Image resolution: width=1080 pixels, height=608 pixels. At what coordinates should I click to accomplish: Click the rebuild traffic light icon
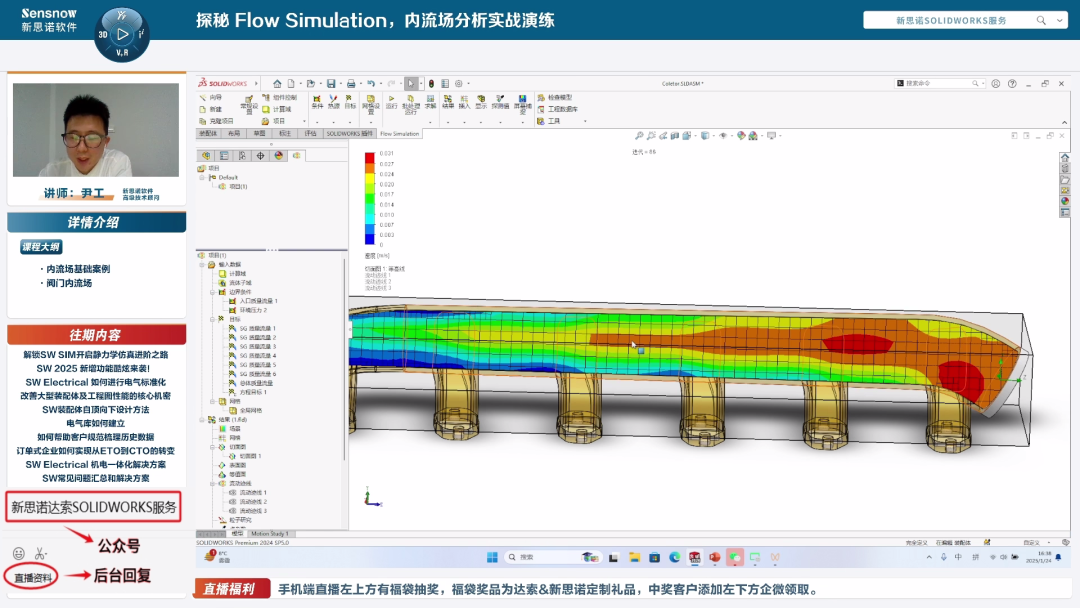pyautogui.click(x=431, y=83)
